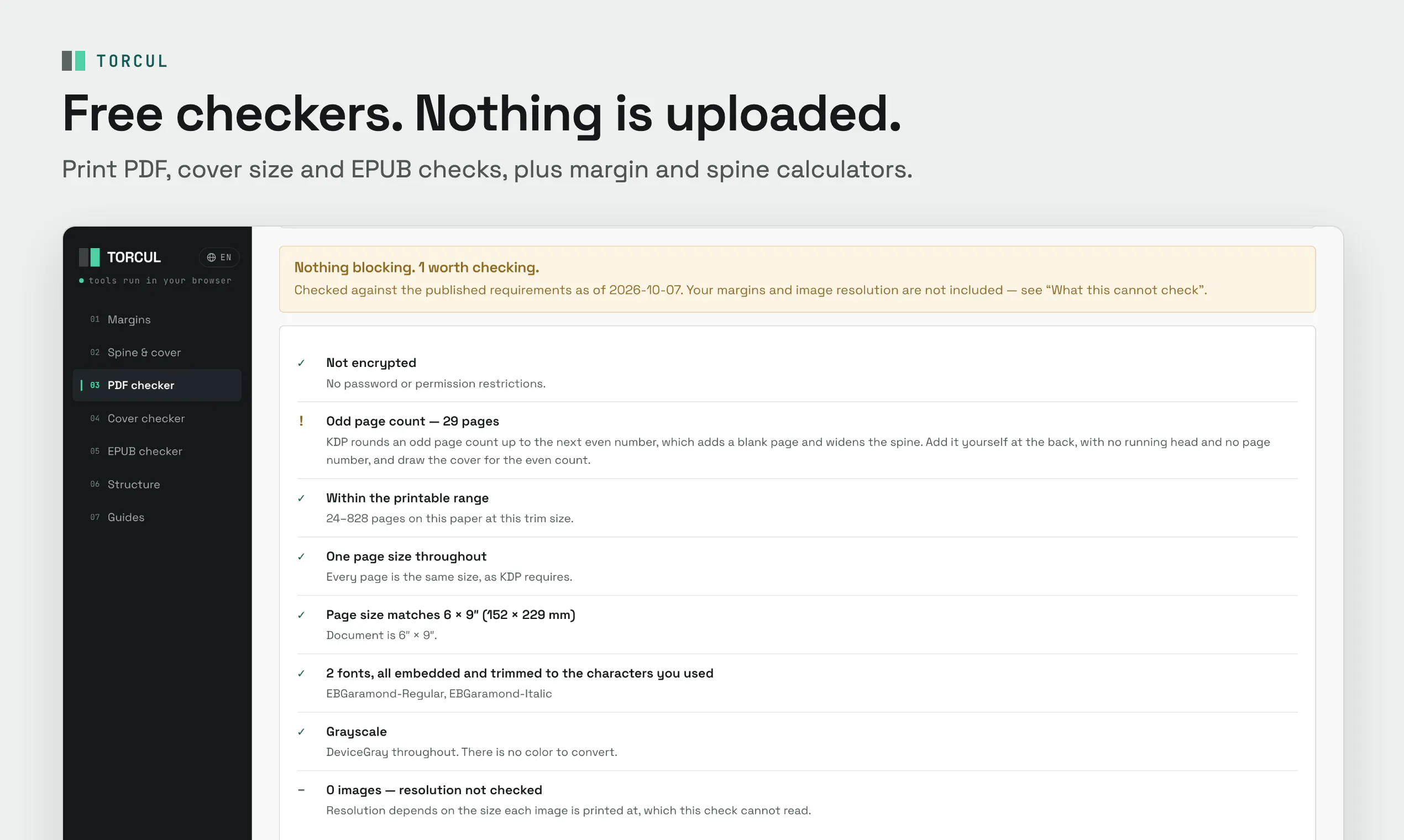Click the checkmark beside 2 fonts embedded
This screenshot has height=840, width=1404.
click(301, 673)
